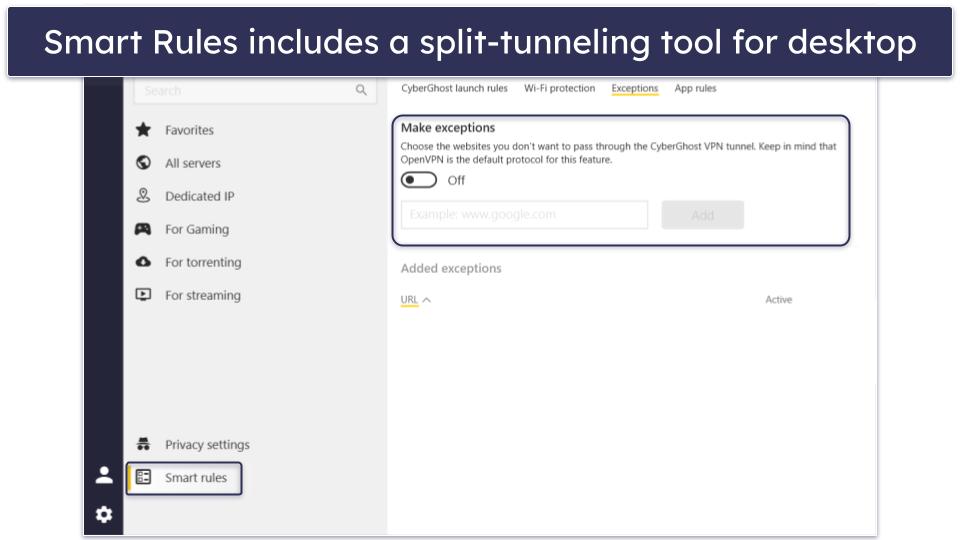The height and width of the screenshot is (540, 960).
Task: Open Privacy settings from the sidebar
Action: coord(206,445)
